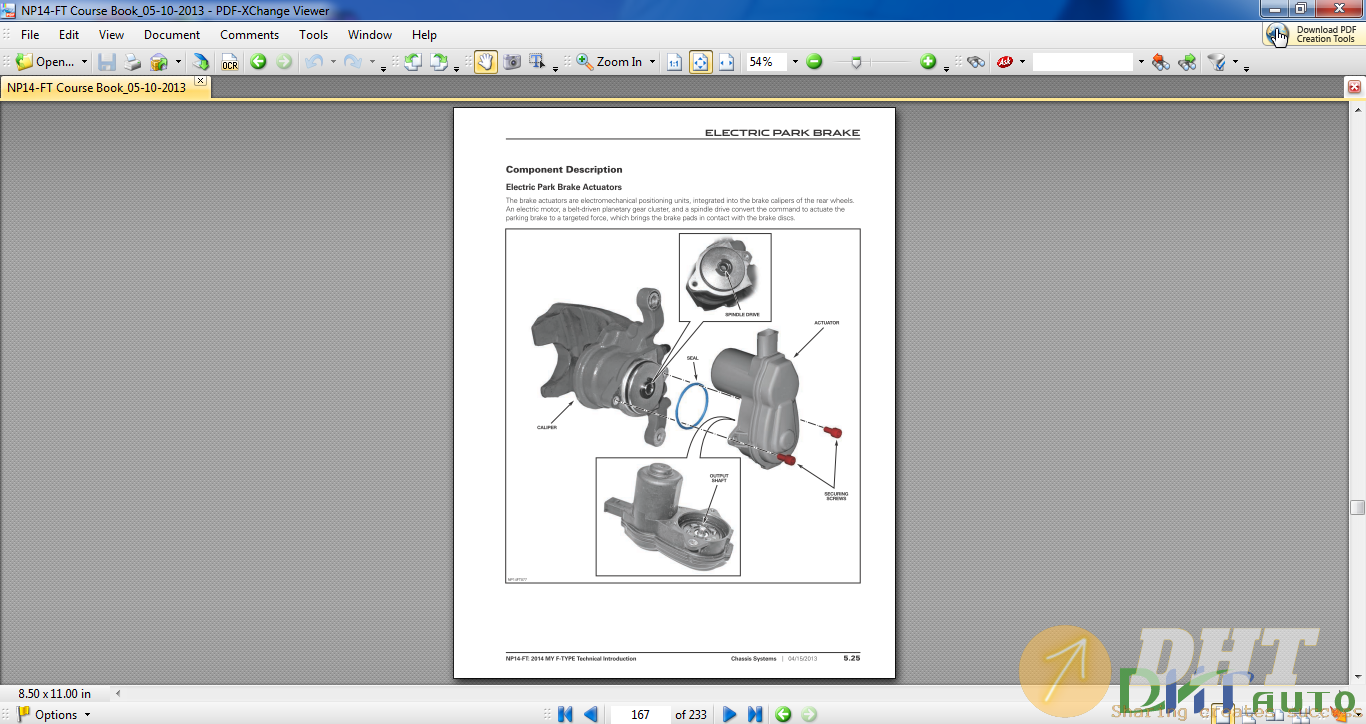Screen dimensions: 1366x724
Task: Rotate pages counter-clockwise
Action: click(413, 62)
